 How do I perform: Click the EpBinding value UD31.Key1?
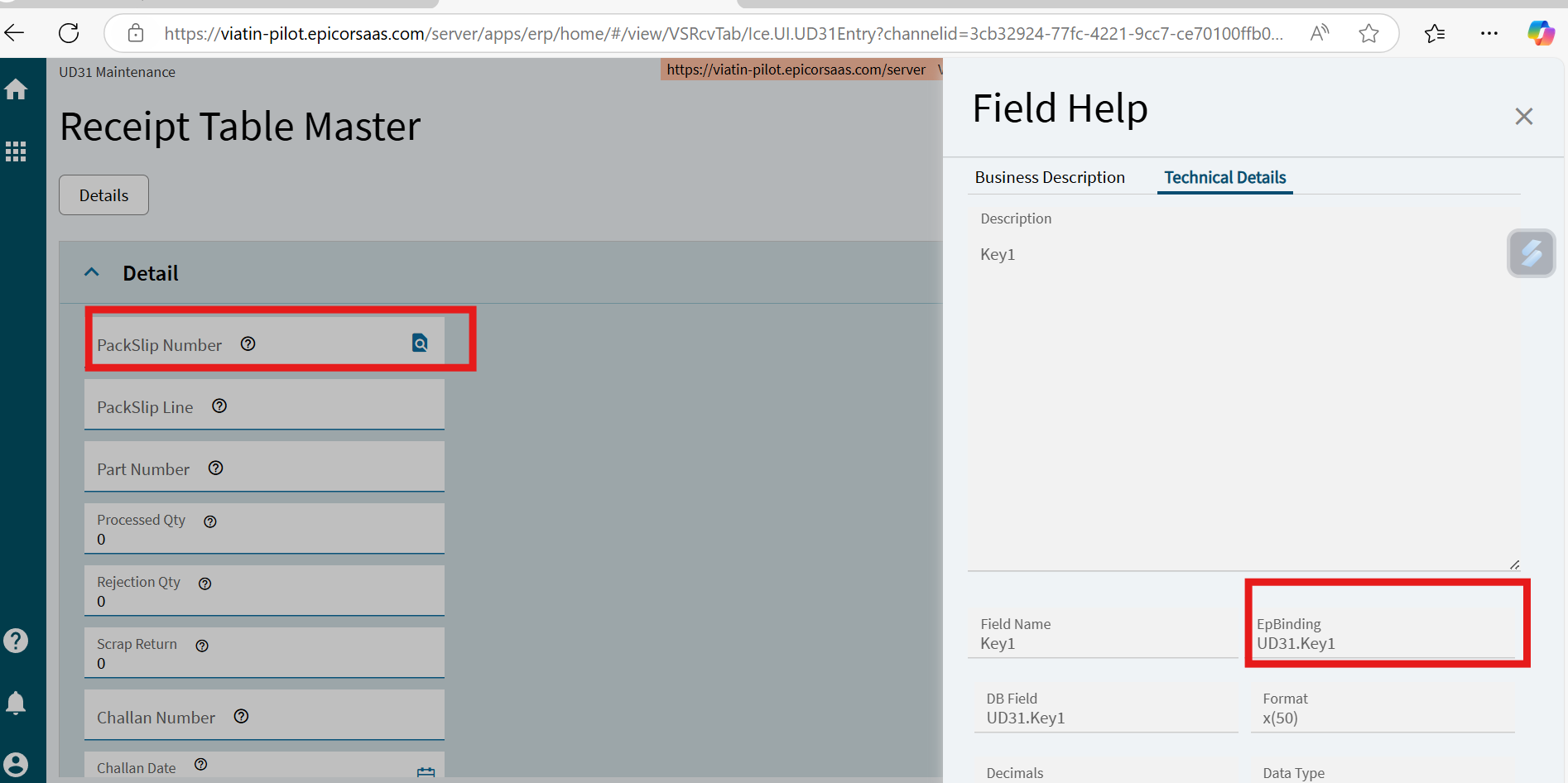click(1296, 643)
